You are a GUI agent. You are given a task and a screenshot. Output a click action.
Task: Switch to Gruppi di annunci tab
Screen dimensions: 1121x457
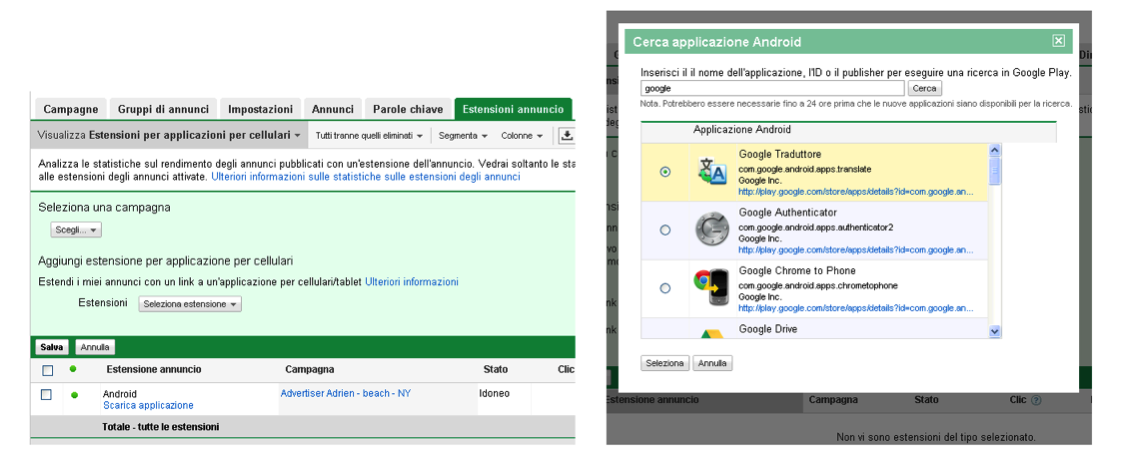pyautogui.click(x=163, y=109)
